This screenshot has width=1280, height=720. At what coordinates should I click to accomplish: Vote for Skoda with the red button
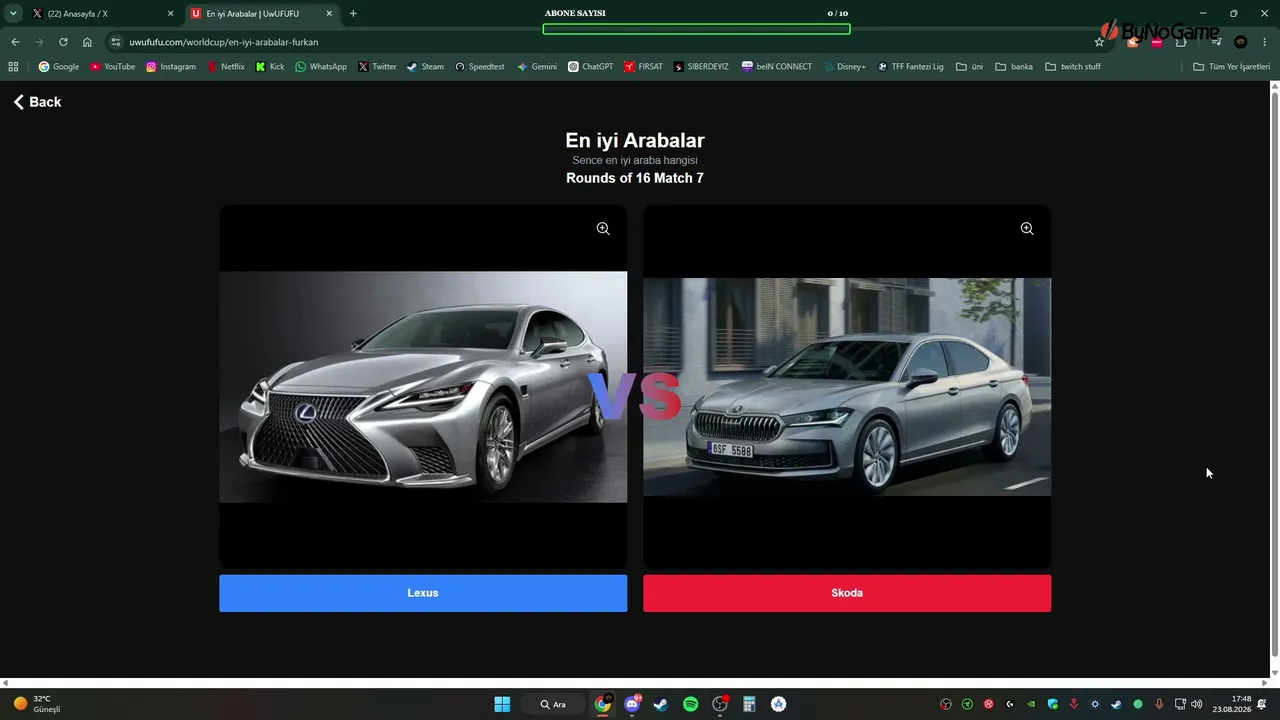(x=847, y=593)
